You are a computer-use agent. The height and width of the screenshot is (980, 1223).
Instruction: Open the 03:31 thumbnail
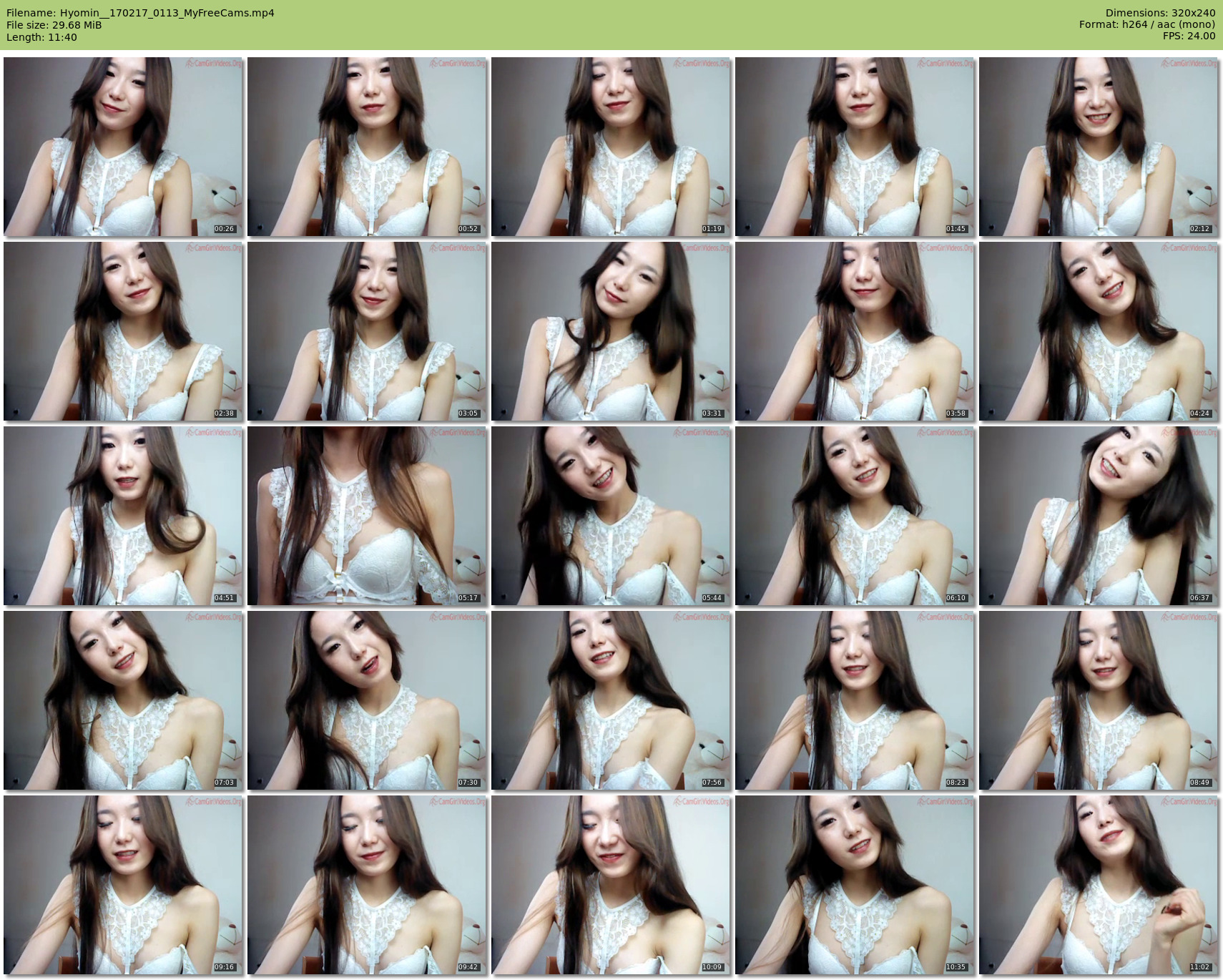pyautogui.click(x=611, y=331)
